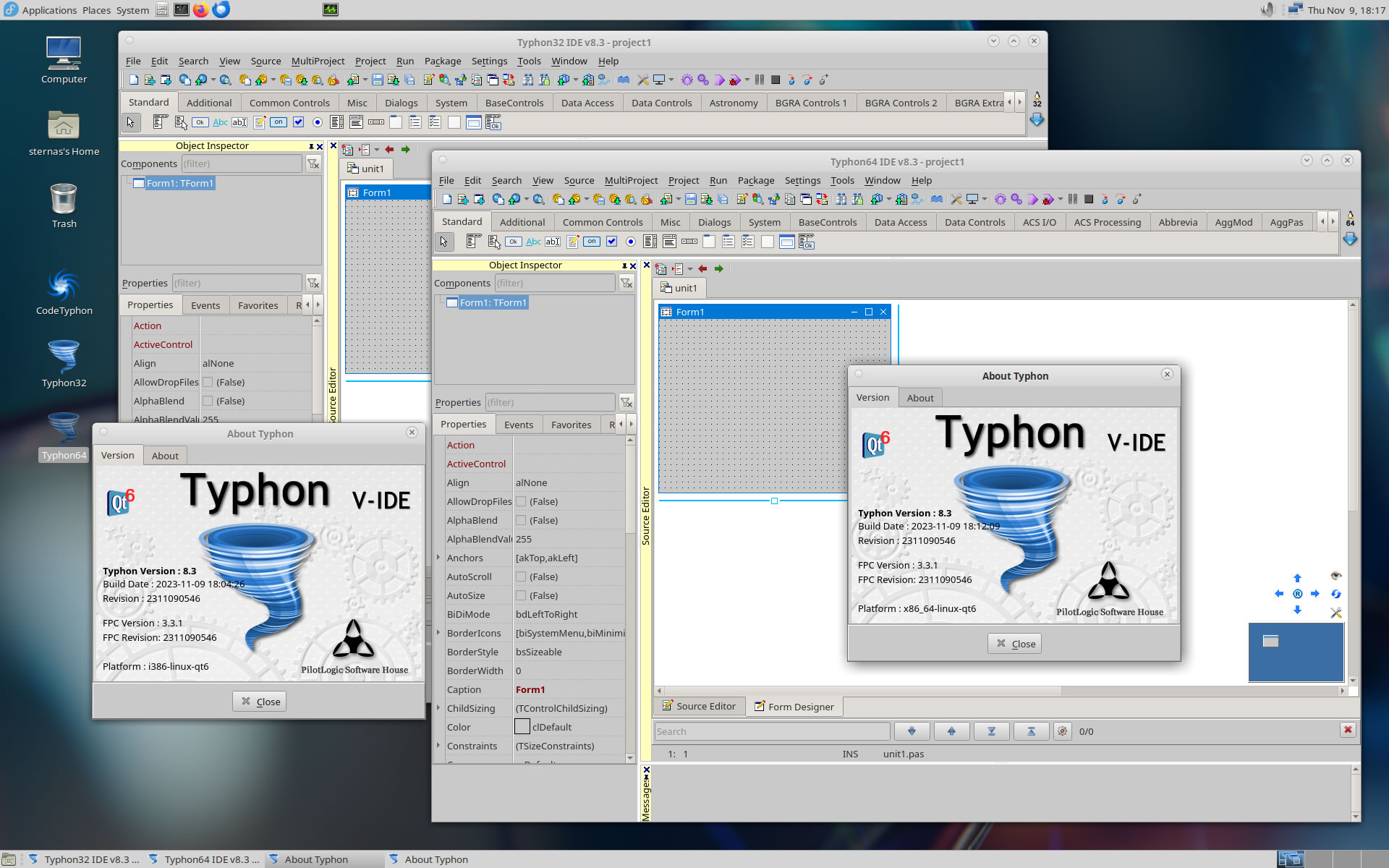The image size is (1389, 868).
Task: Click selection pointer tool in Typhon64 palette
Action: click(444, 242)
